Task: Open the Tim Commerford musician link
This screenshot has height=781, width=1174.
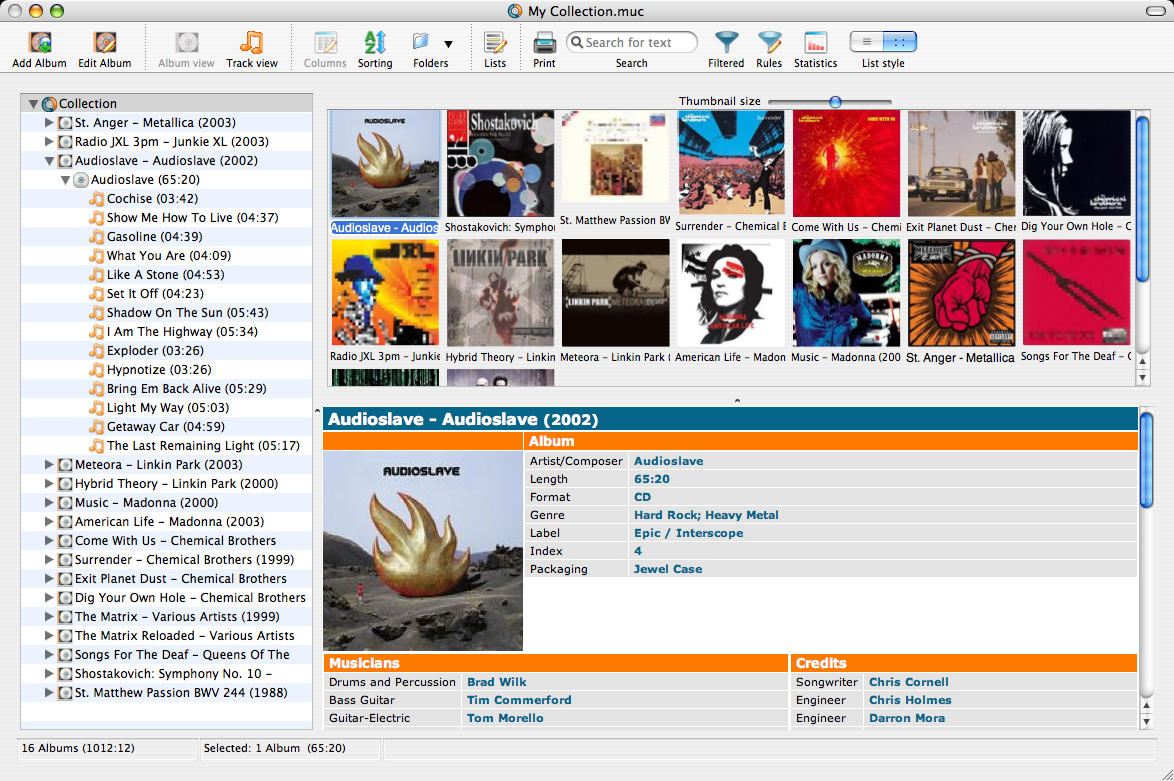Action: (x=519, y=700)
